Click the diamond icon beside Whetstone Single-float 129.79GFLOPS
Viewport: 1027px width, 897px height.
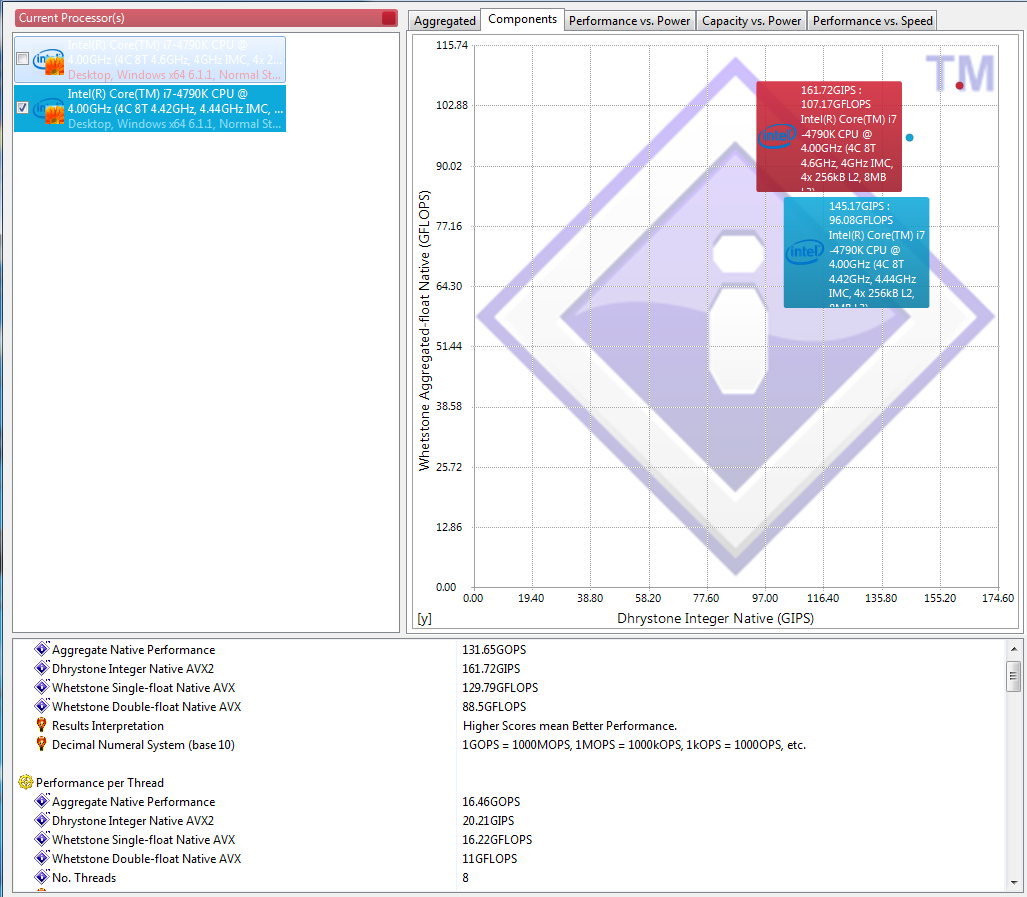(42, 687)
